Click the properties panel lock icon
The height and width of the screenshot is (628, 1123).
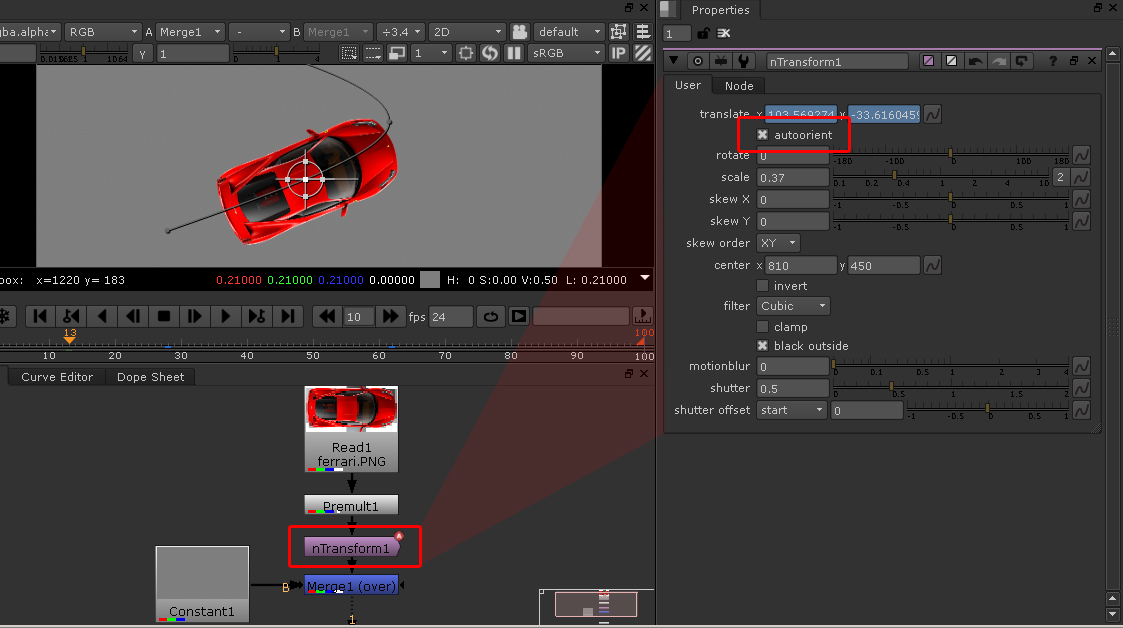coord(703,33)
